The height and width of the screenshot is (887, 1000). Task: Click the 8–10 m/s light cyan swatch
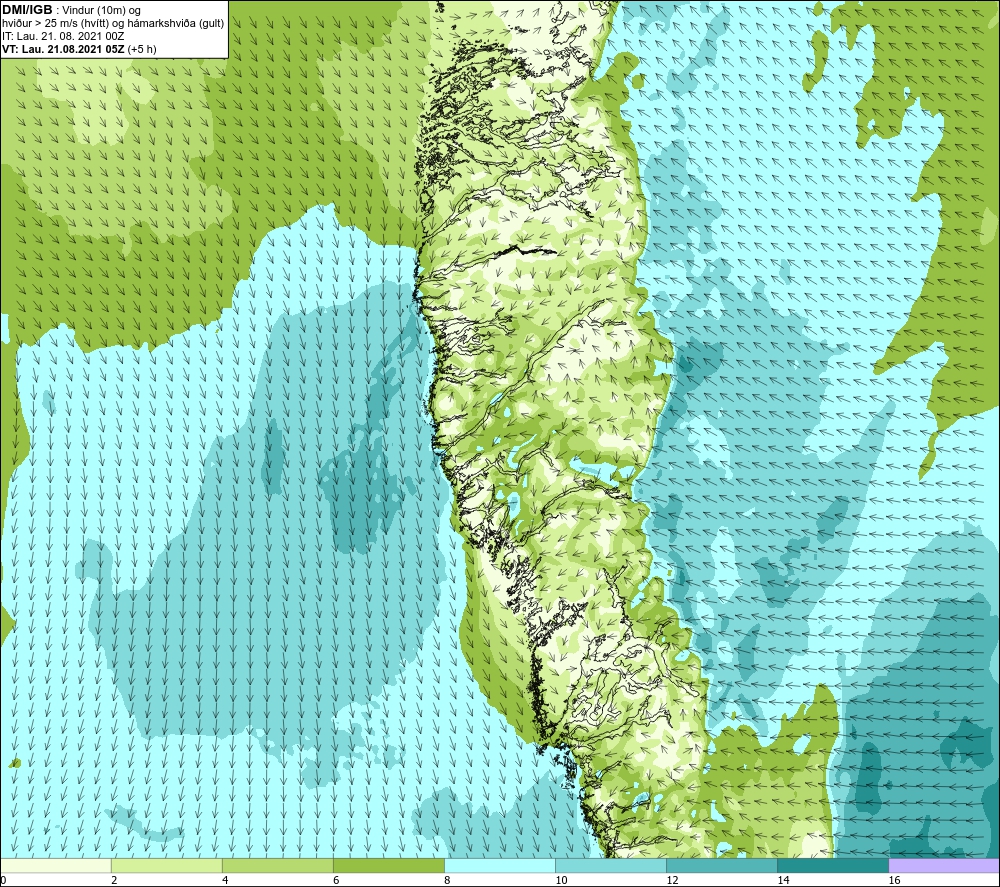click(500, 865)
